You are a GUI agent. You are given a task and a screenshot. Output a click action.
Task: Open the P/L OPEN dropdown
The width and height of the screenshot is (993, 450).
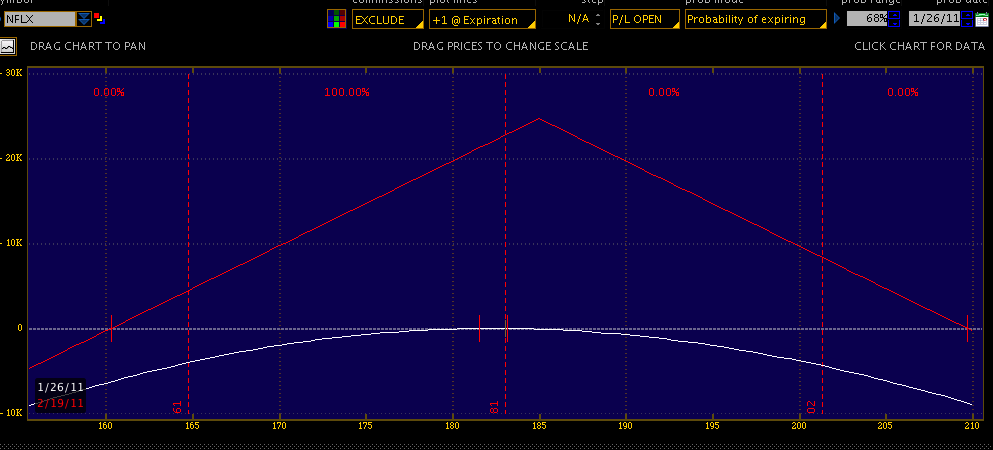coord(644,19)
